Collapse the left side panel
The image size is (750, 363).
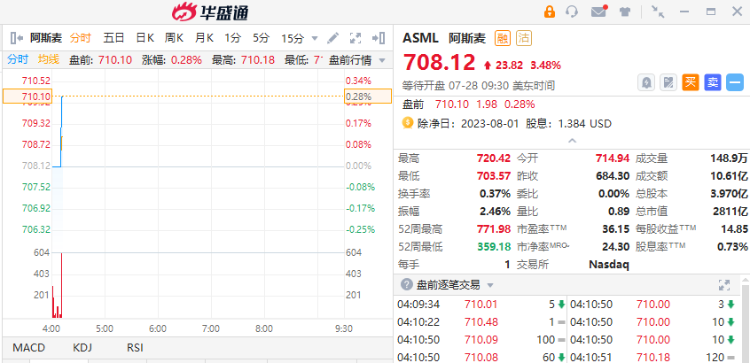[16, 38]
